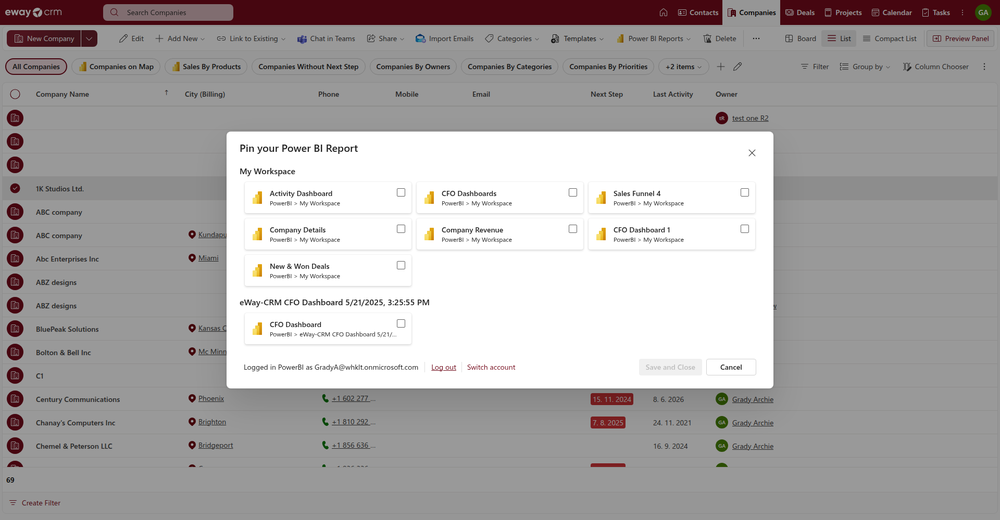Open the Link to Existing dropdown
Viewport: 1000px width, 520px height.
click(251, 38)
